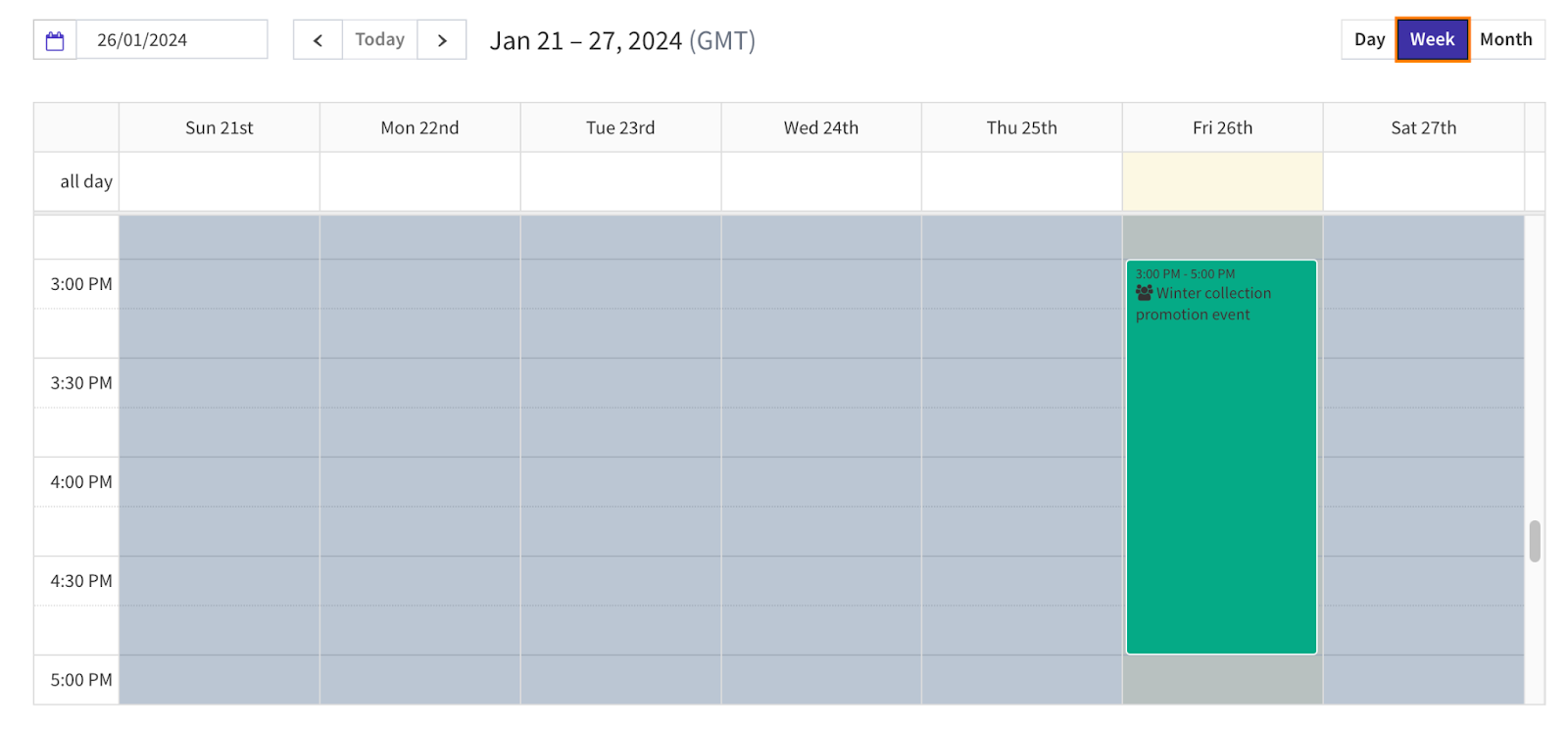Click the 26/01/2024 date input field

coord(171,40)
